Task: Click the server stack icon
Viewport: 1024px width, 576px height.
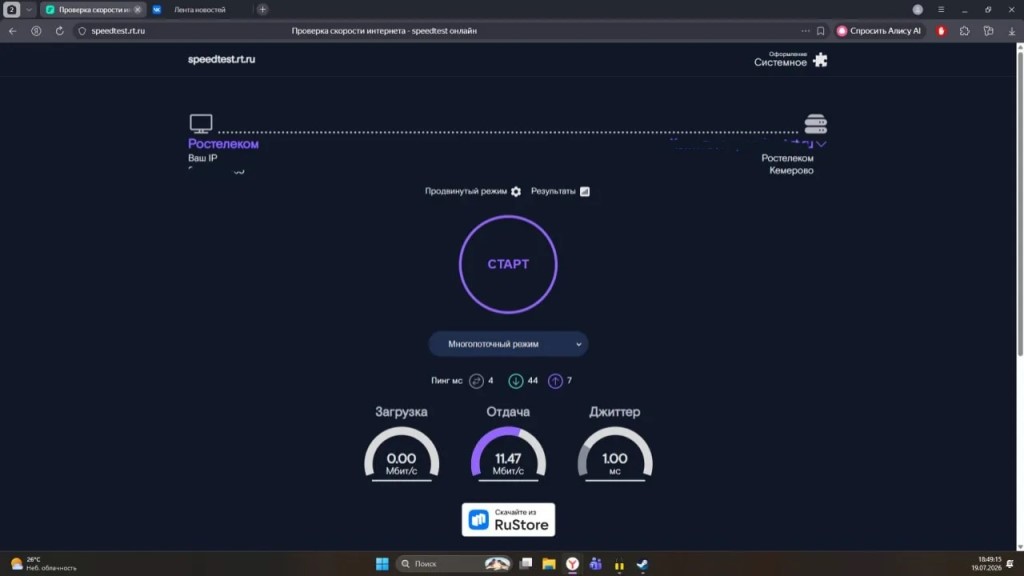Action: [815, 123]
